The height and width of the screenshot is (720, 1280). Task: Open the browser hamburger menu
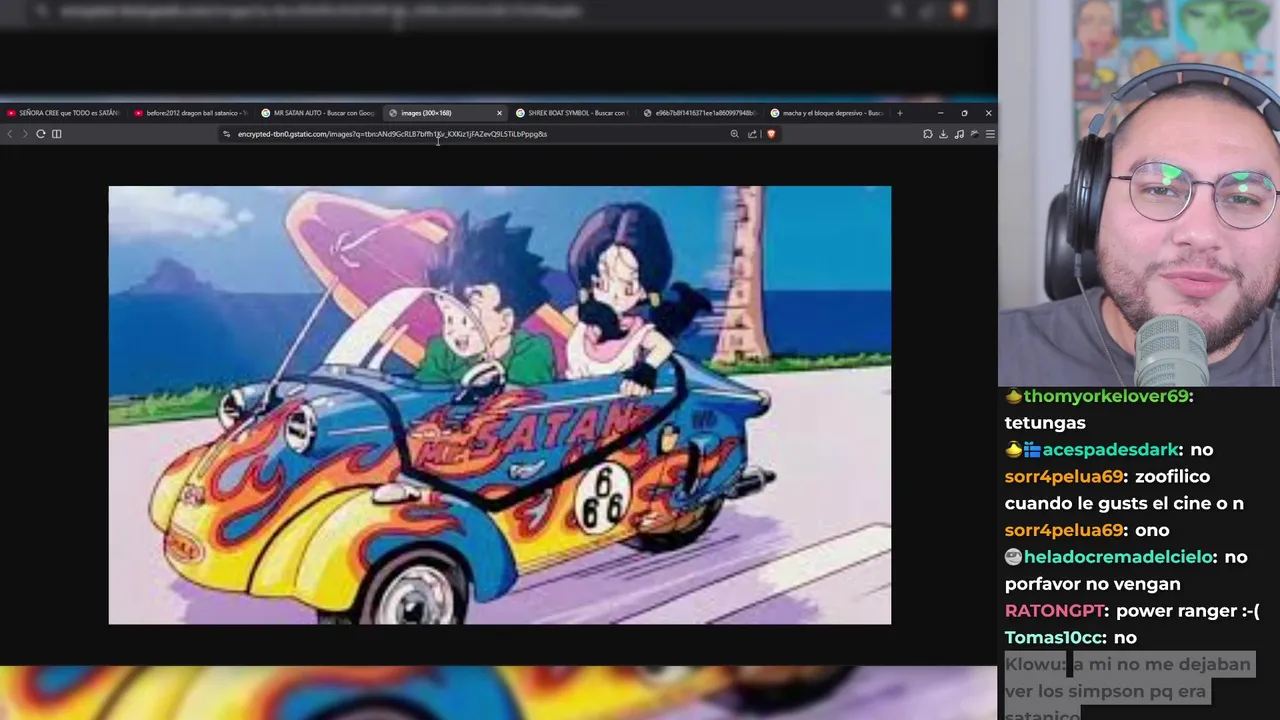[990, 134]
